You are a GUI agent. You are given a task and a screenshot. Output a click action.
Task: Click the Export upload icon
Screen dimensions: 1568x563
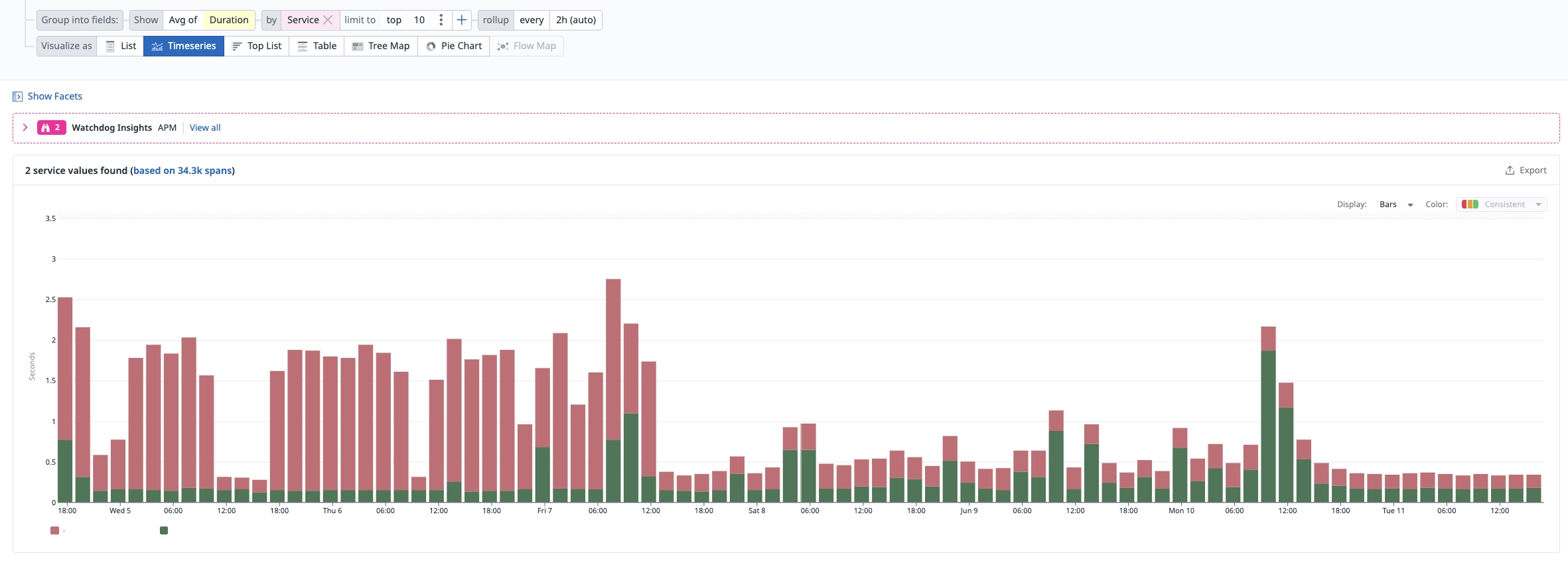1510,171
